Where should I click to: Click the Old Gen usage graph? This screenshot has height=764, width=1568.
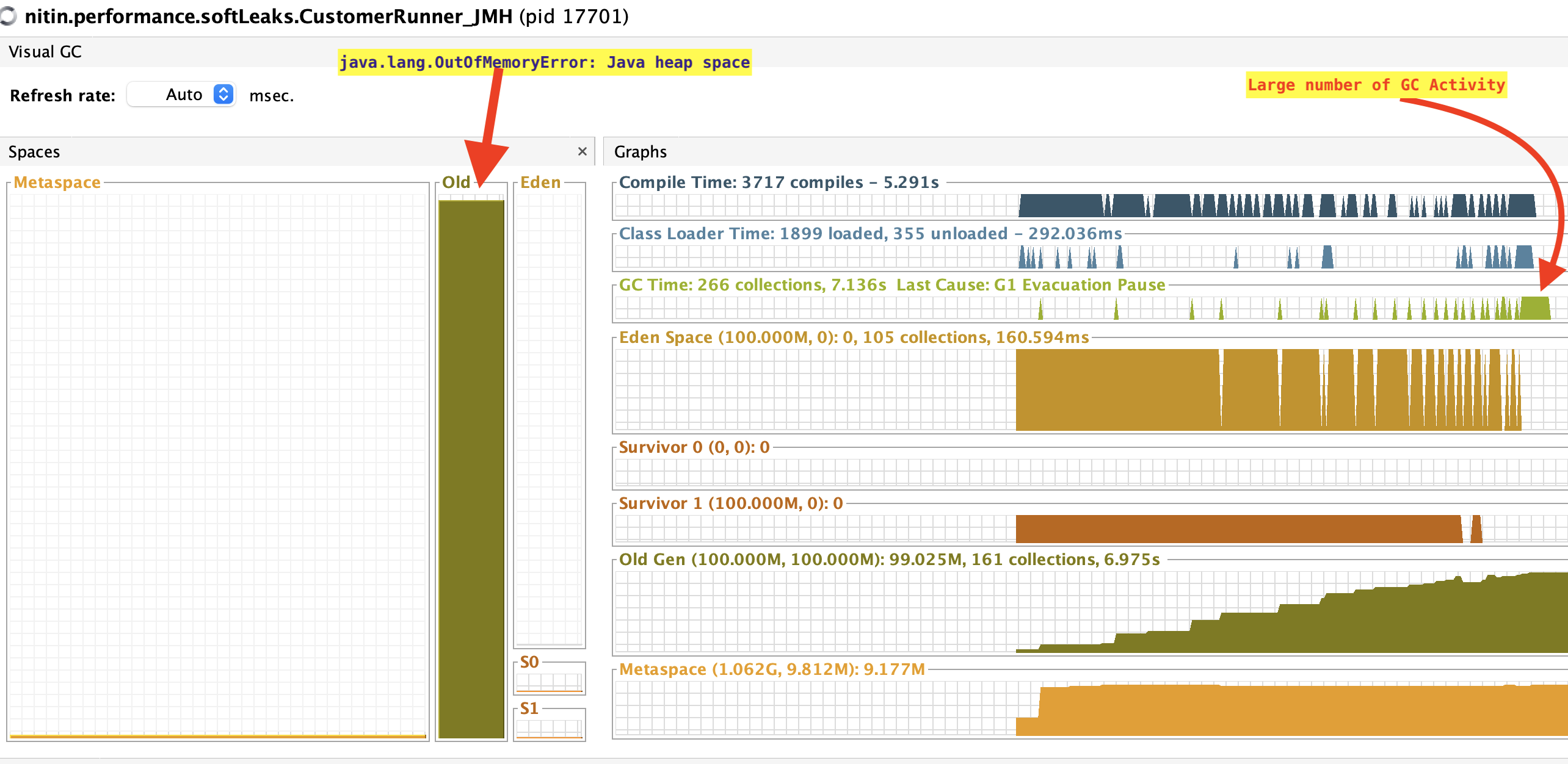click(1089, 612)
